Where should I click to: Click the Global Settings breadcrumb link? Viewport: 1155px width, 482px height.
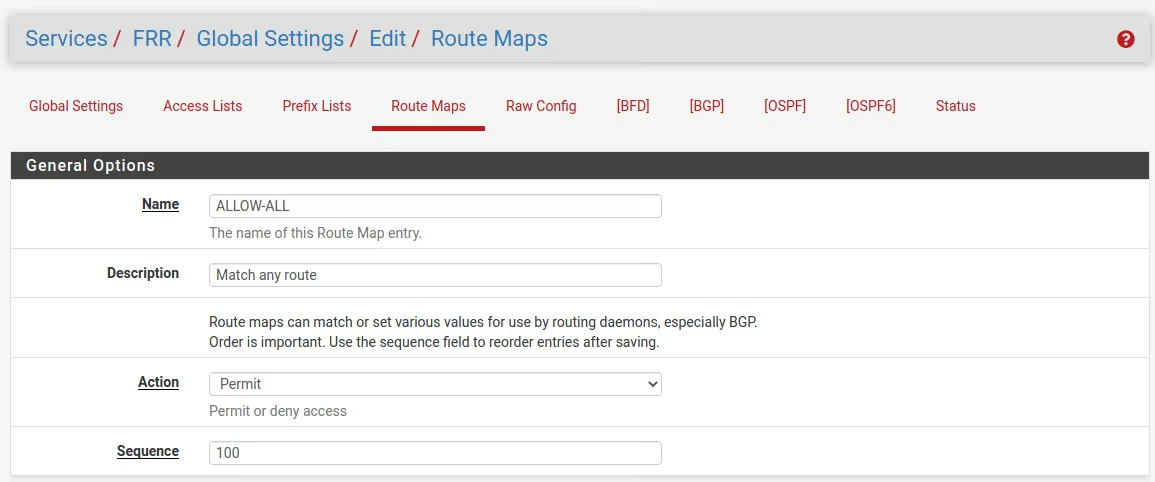point(270,39)
